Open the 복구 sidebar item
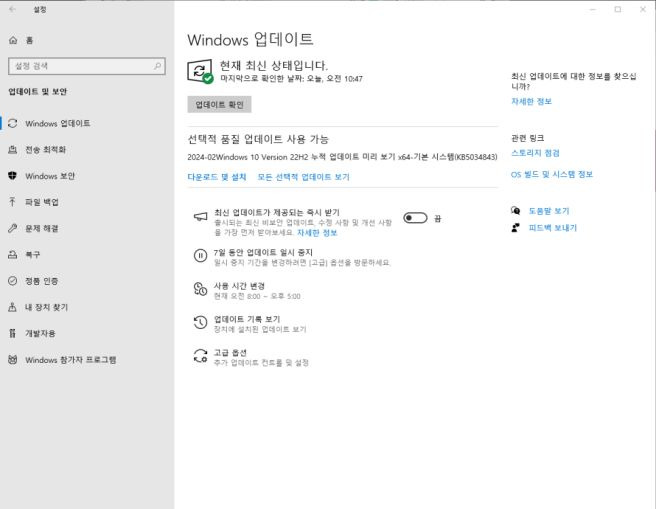 point(87,254)
